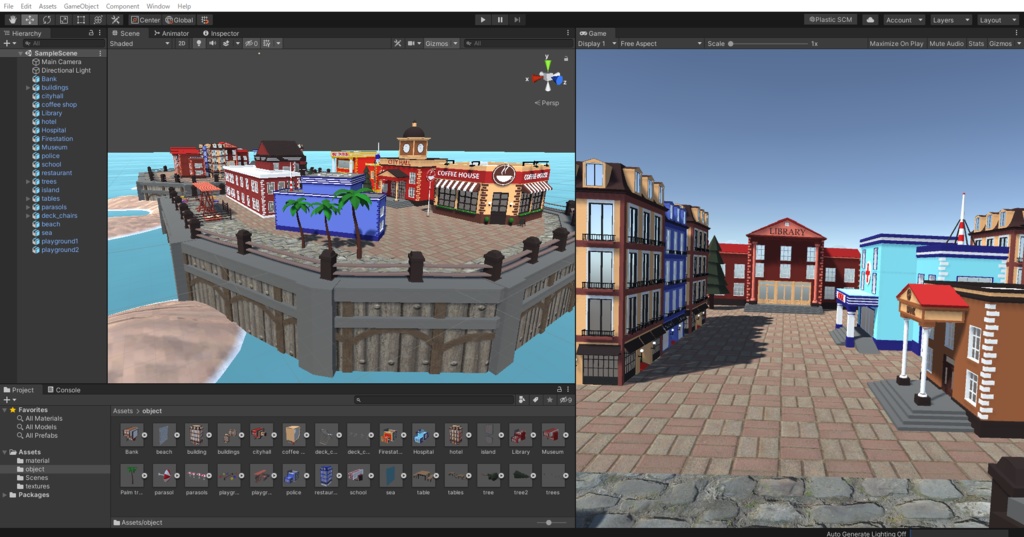1024x537 pixels.
Task: Click the Play button to start the game
Action: click(483, 19)
